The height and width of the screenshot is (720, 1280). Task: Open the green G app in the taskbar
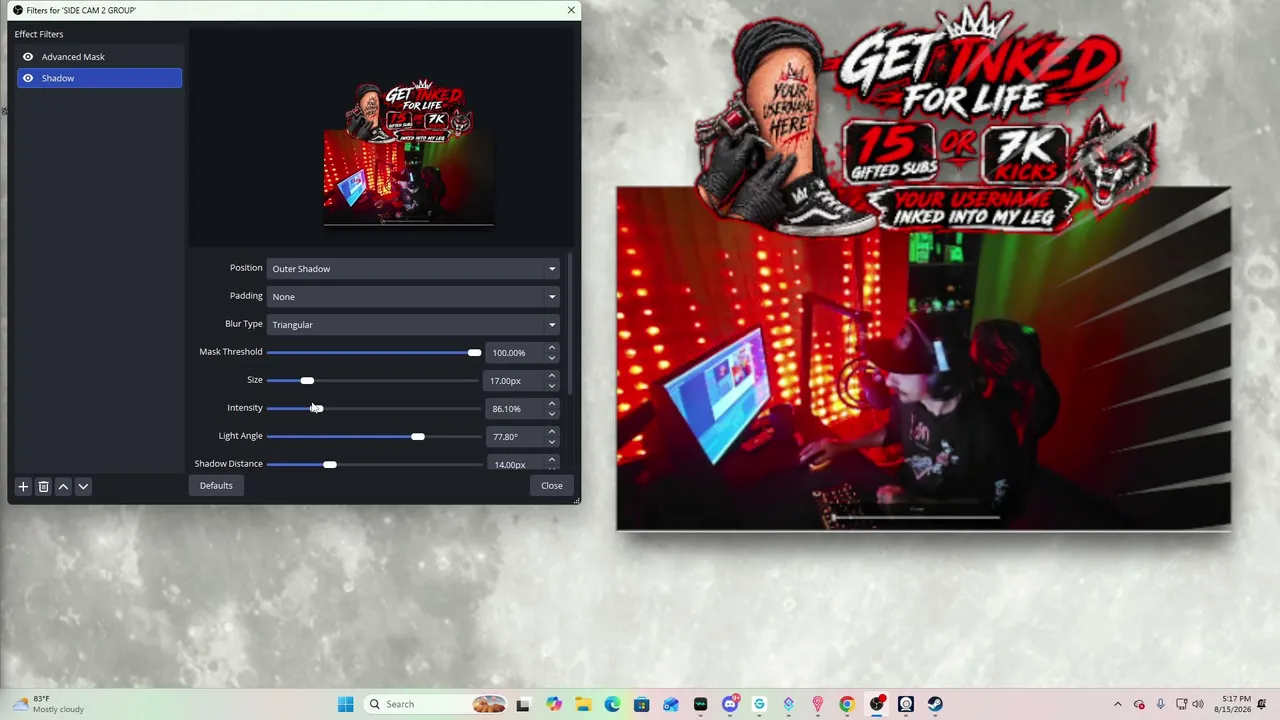(x=759, y=704)
